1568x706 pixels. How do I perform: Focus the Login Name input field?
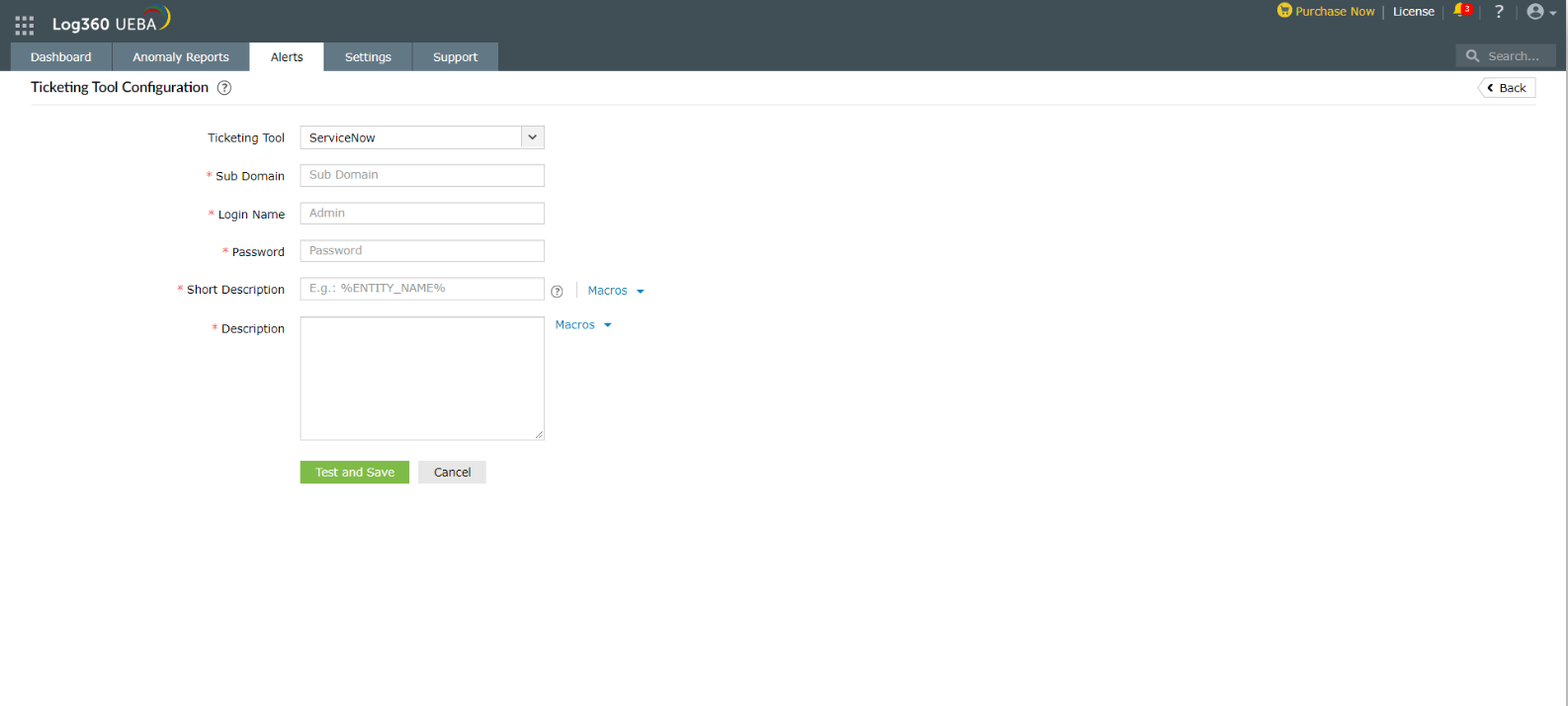coord(422,214)
